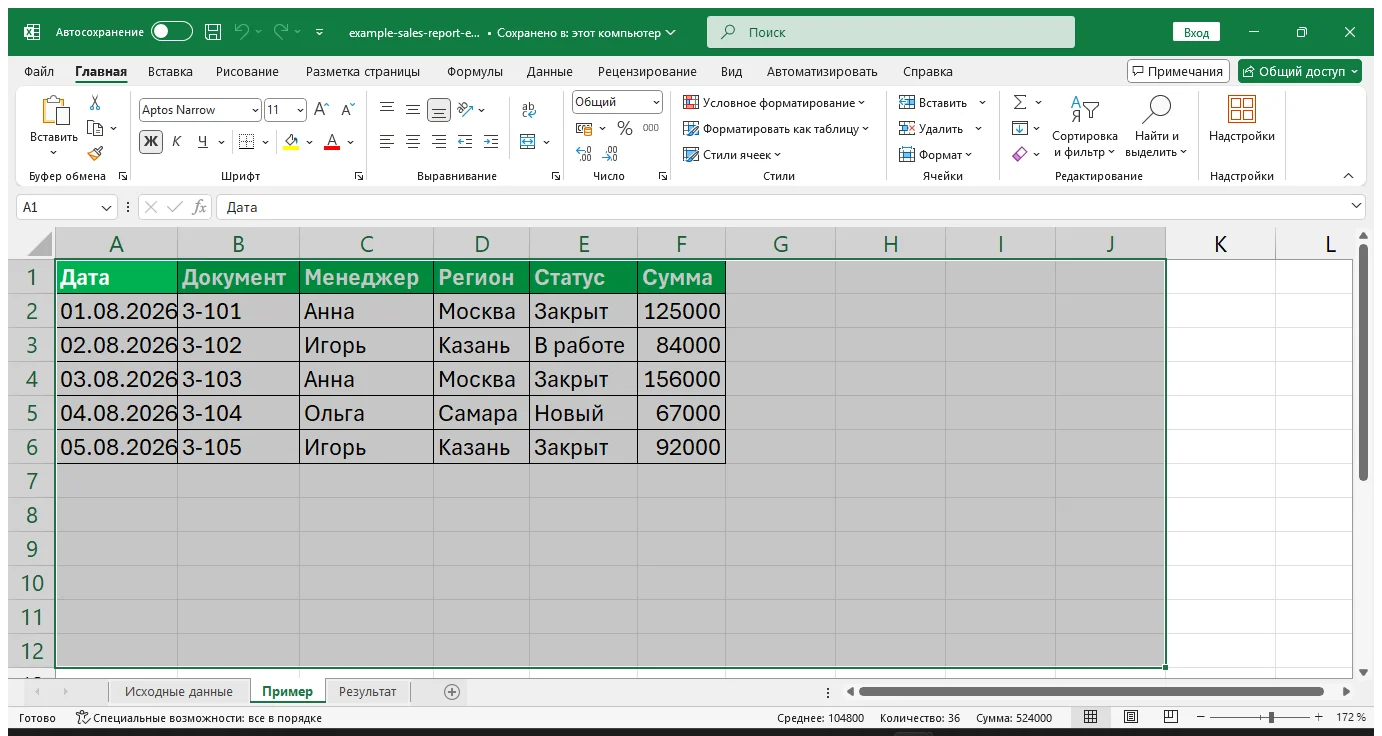Click the Merge and Center icon
Viewport: 1382px width, 736px height.
528,142
